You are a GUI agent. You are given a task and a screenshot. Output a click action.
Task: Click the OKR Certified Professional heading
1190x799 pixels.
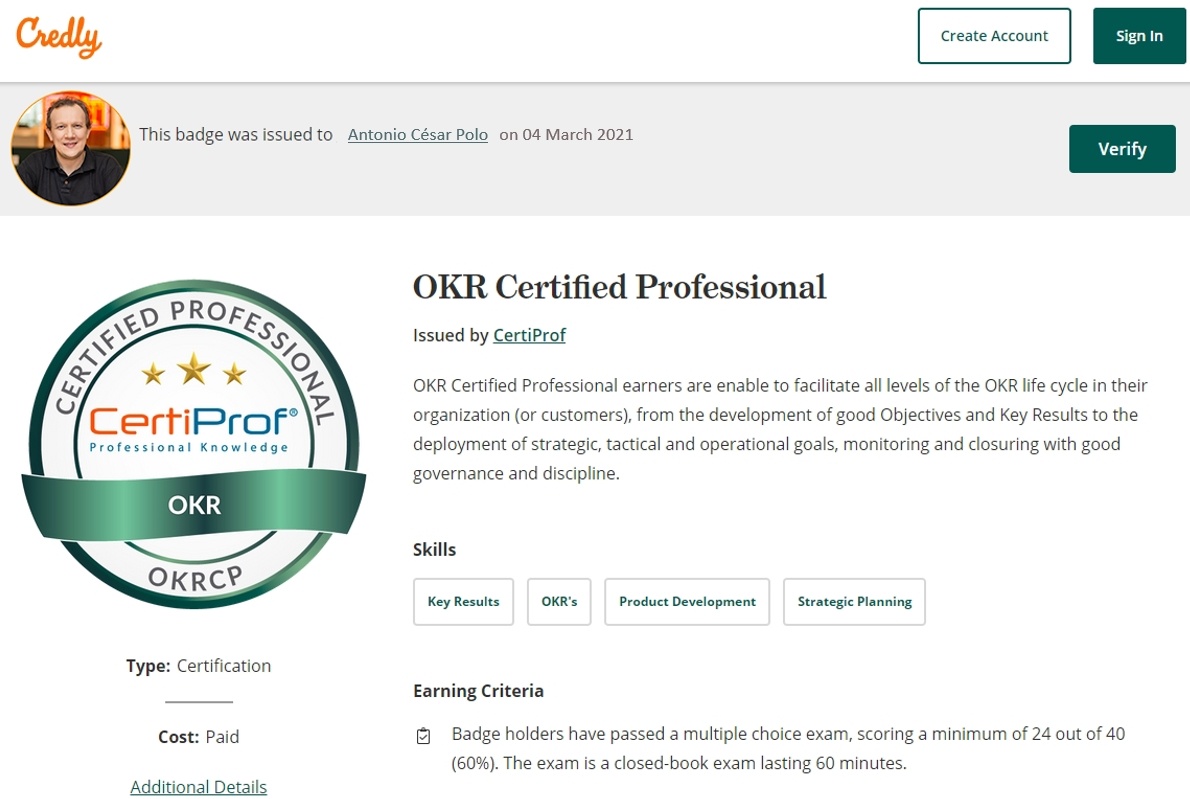(619, 287)
